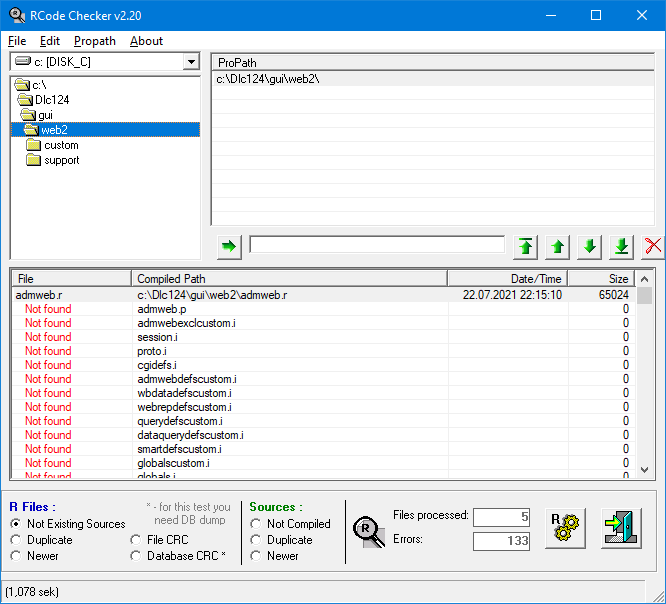Delete ProPath entry with red X
666x604 pixels.
(x=653, y=246)
